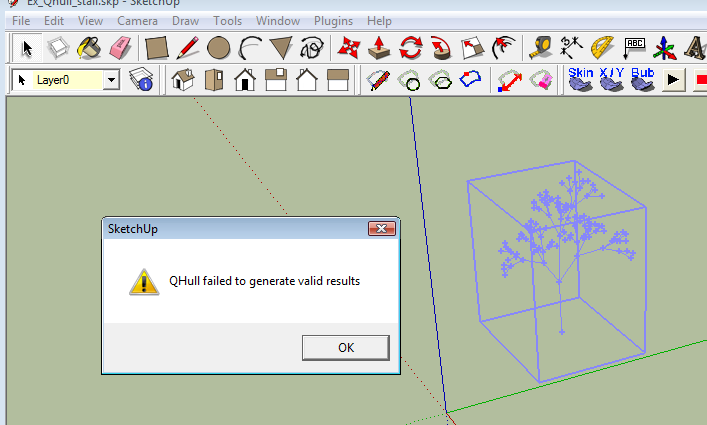Image resolution: width=707 pixels, height=425 pixels.
Task: Pick the Freehand scribble tool
Action: point(312,48)
